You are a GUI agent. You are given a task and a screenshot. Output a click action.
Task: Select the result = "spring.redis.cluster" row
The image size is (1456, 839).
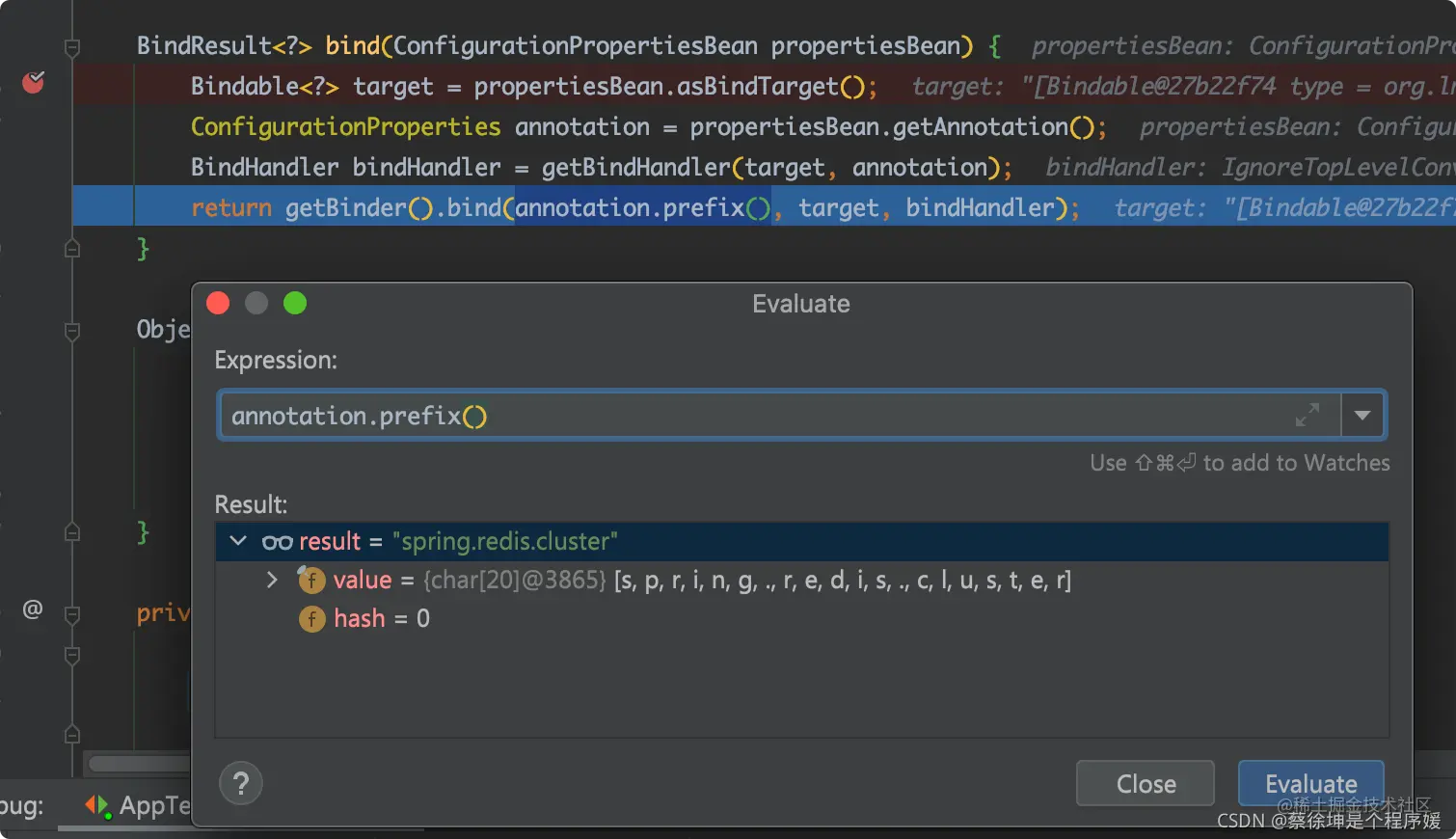coord(801,541)
